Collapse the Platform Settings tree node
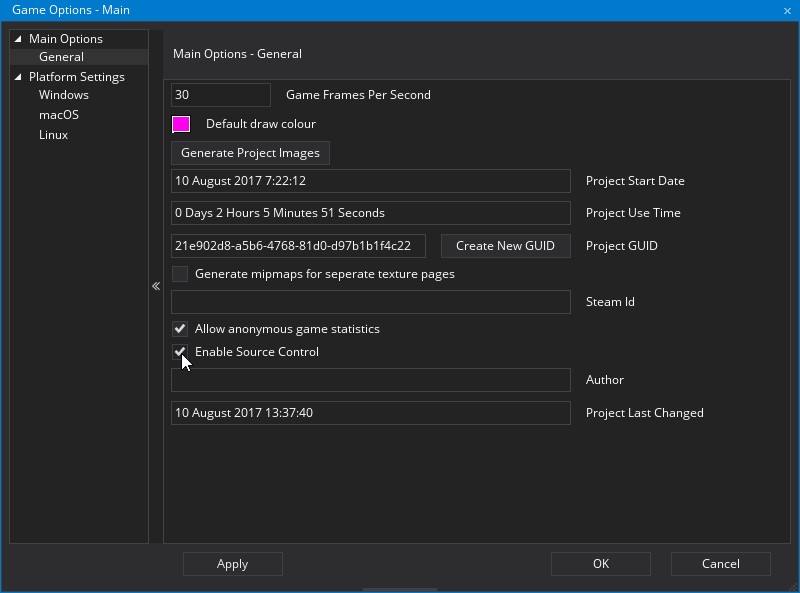The height and width of the screenshot is (593, 800). point(18,77)
